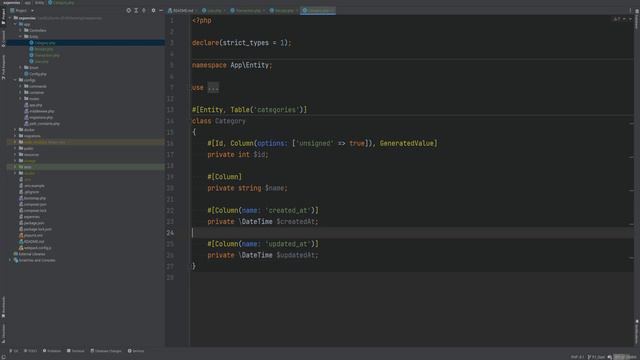640x360 pixels.
Task: Click the Expand All icon in Project panel
Action: [136, 10]
